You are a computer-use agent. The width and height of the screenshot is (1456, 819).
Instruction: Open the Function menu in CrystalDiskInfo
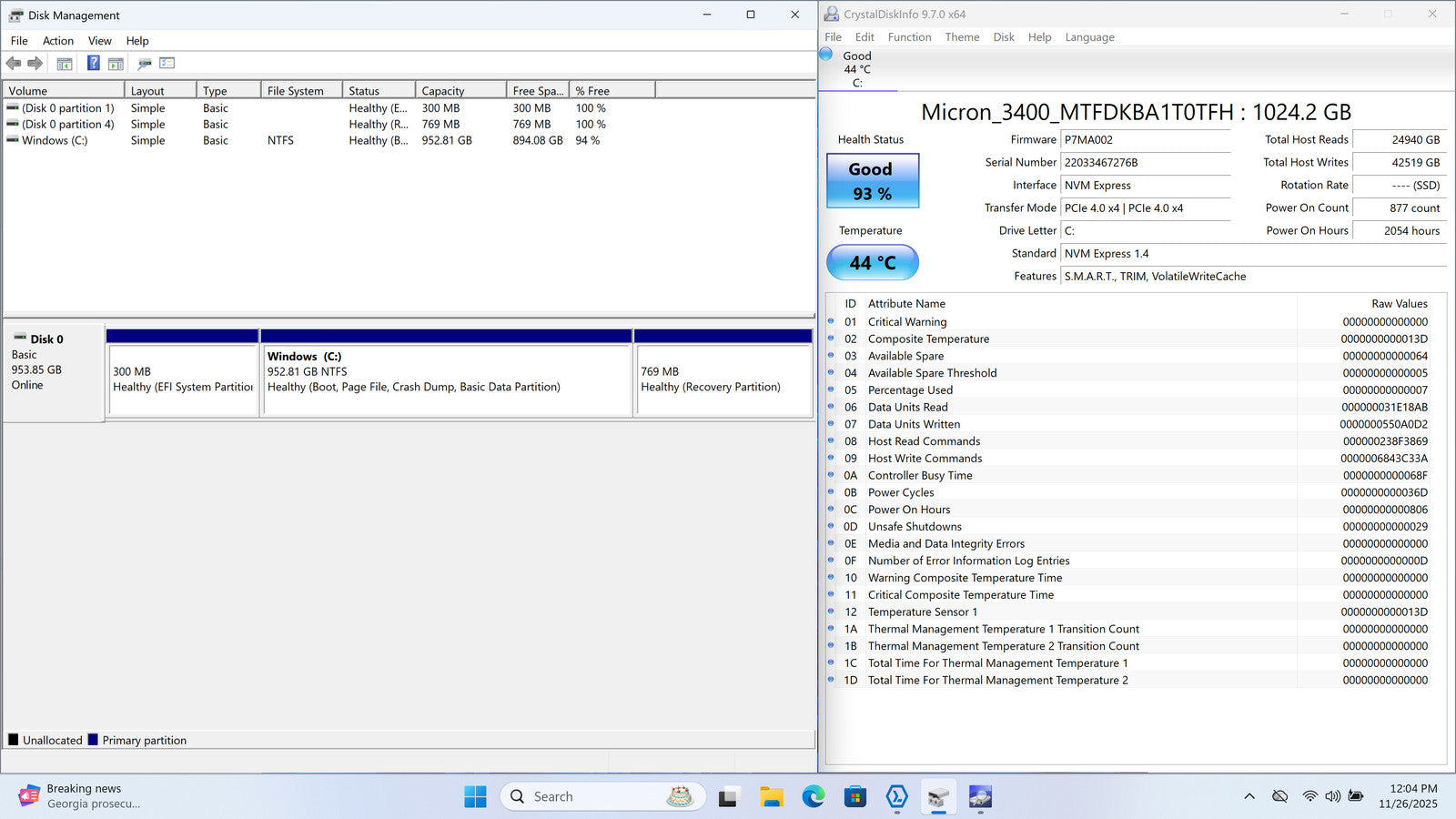[x=909, y=37]
